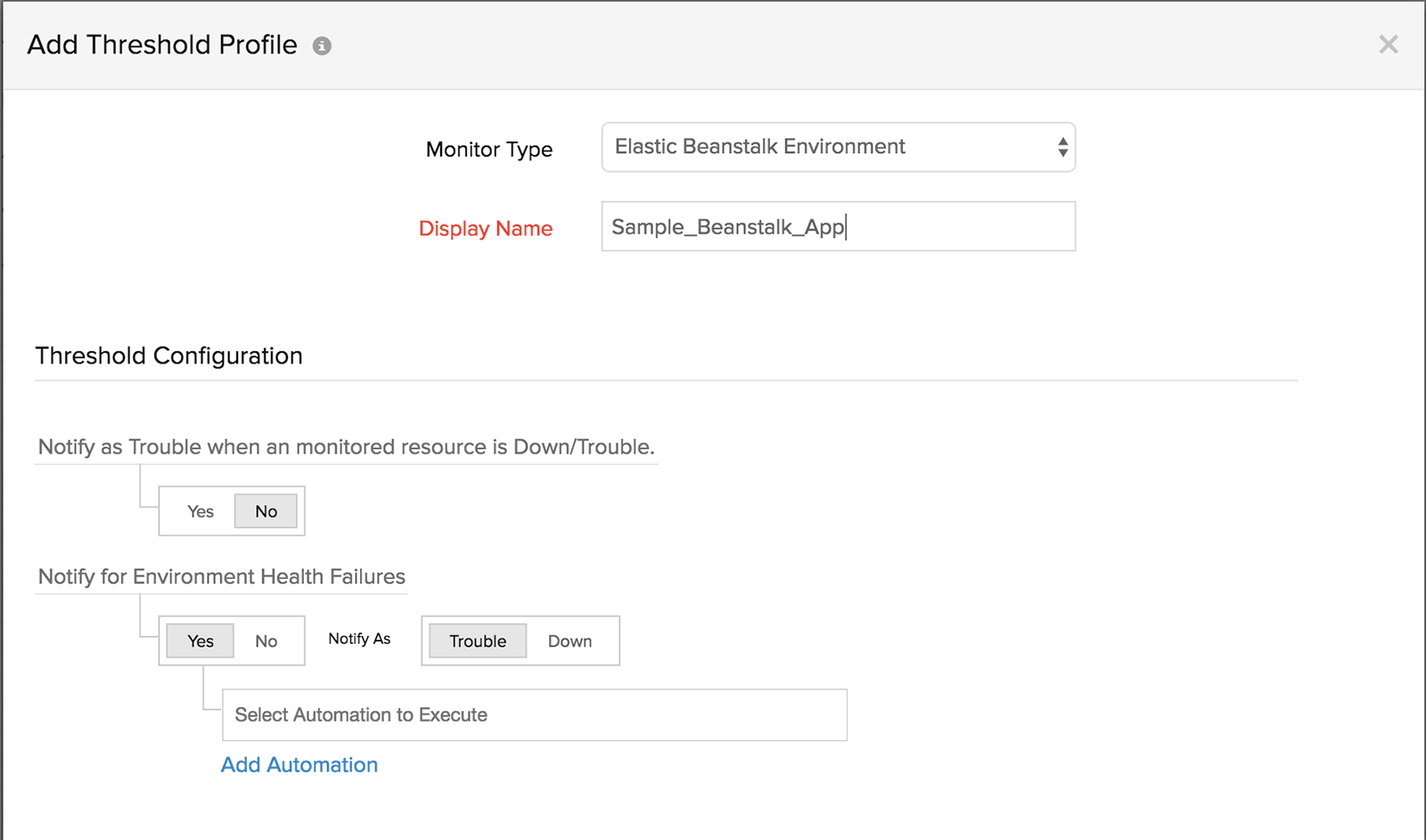Screen dimensions: 1426x840
Task: Select No for Notify as Trouble when Down/Trouble
Action: (266, 511)
